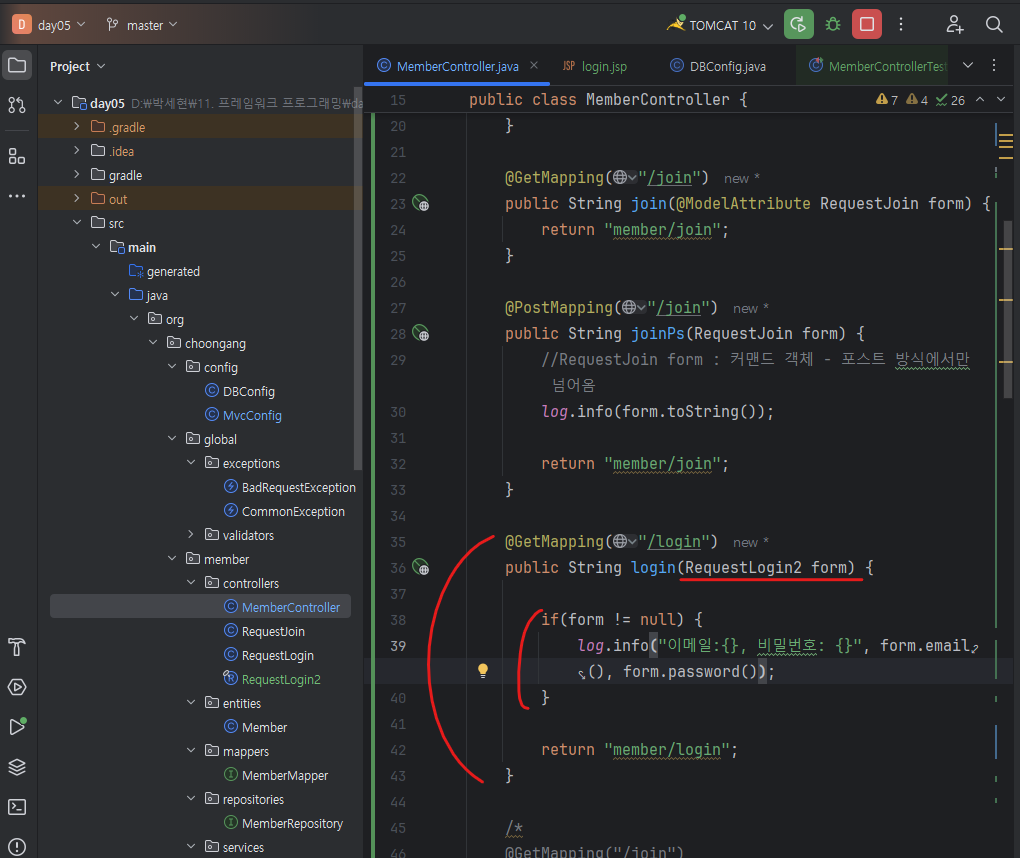Expand the .idea folder
The width and height of the screenshot is (1020, 858).
click(77, 150)
